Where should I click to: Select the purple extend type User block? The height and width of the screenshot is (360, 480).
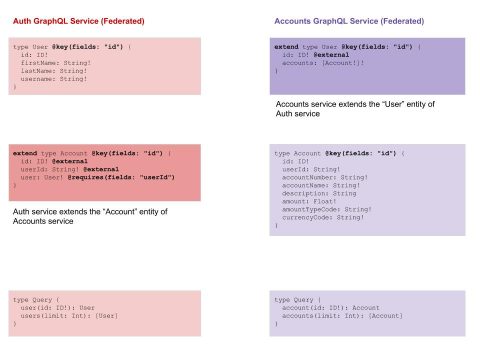tap(367, 66)
